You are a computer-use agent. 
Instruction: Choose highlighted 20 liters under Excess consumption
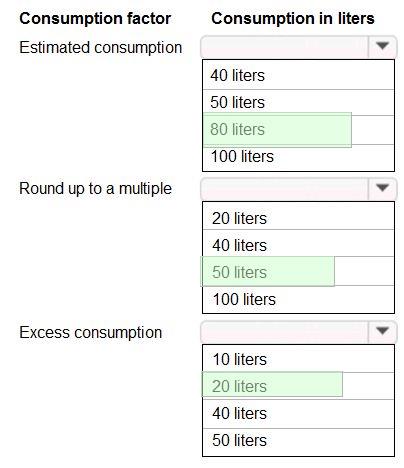(298, 386)
